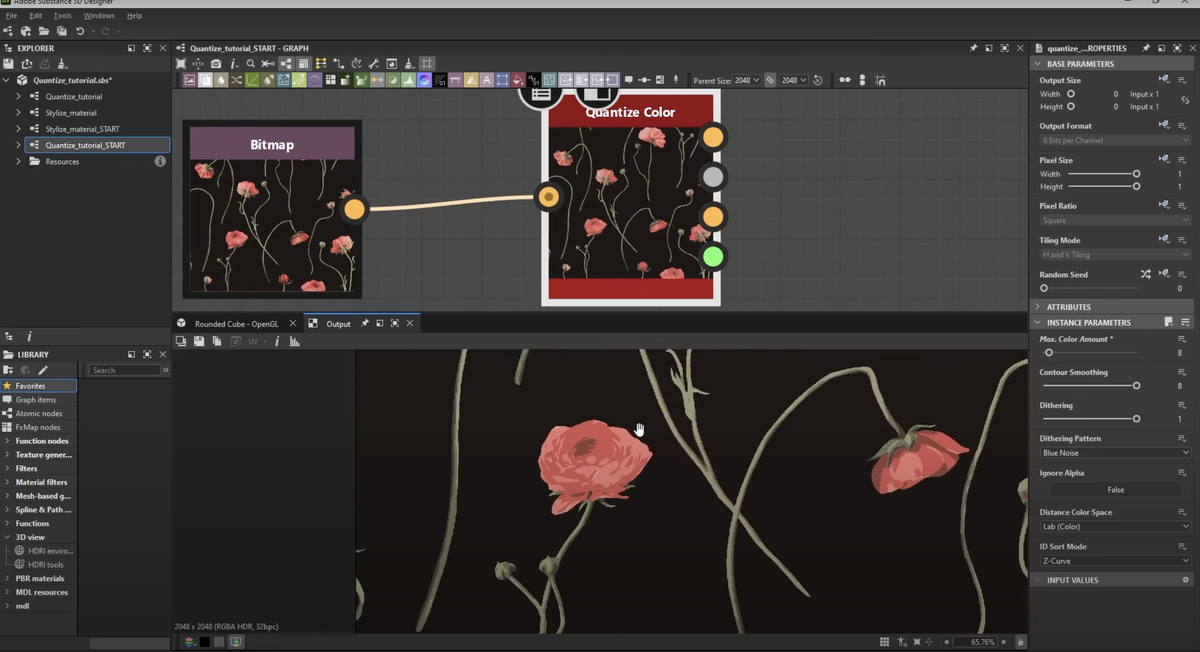Click the information icon in the 2D view toolbar
Image resolution: width=1200 pixels, height=652 pixels.
pyautogui.click(x=277, y=340)
